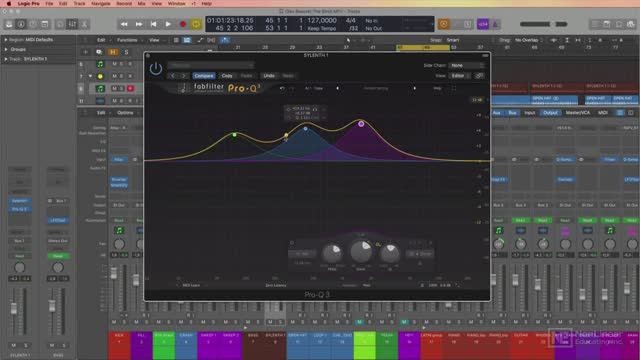This screenshot has height=360, width=640.
Task: Open the band shape Bell dropdown
Action: [302, 254]
